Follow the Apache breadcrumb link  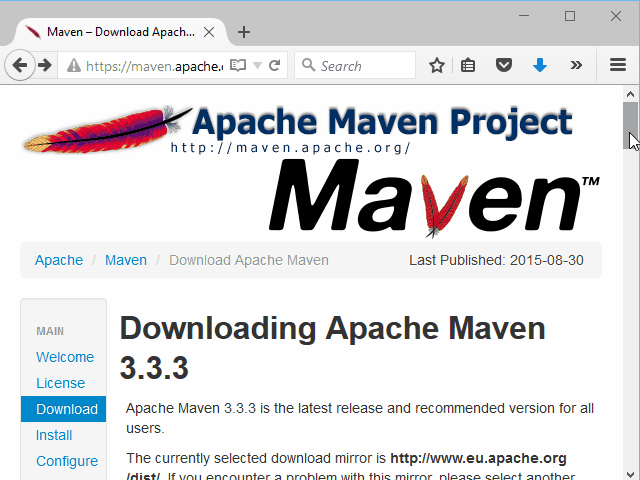pos(59,260)
